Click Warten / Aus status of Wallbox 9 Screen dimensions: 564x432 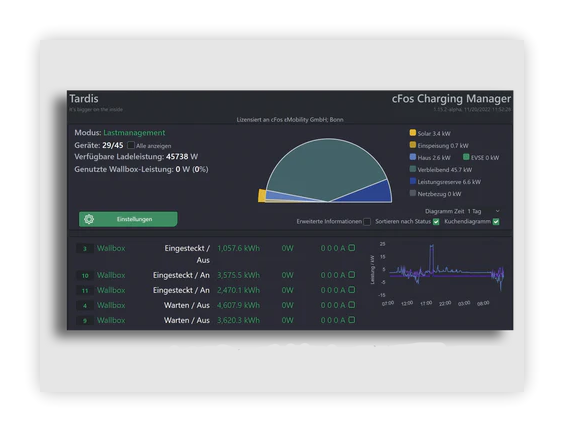(x=187, y=320)
